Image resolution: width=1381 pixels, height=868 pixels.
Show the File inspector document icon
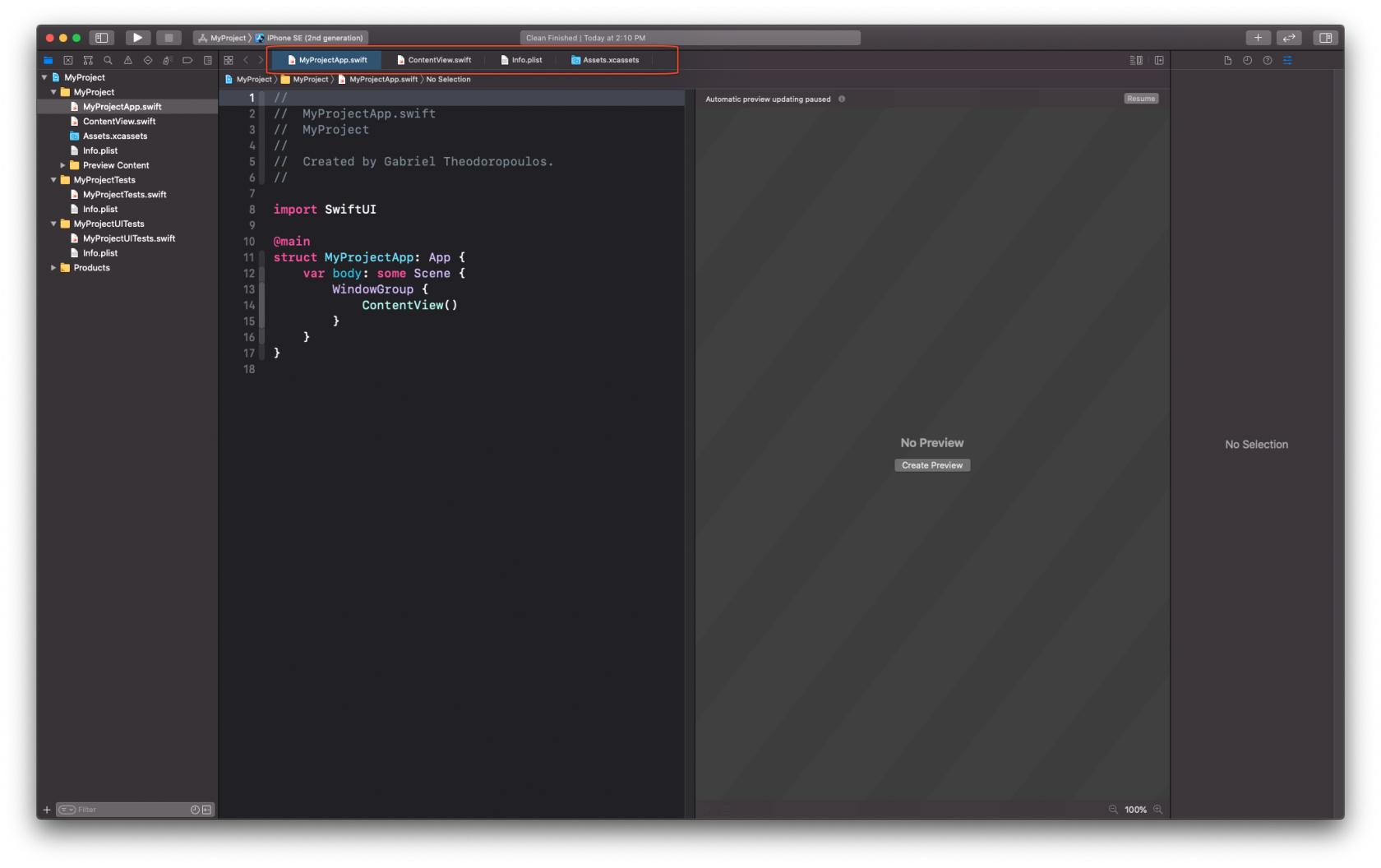click(1228, 60)
